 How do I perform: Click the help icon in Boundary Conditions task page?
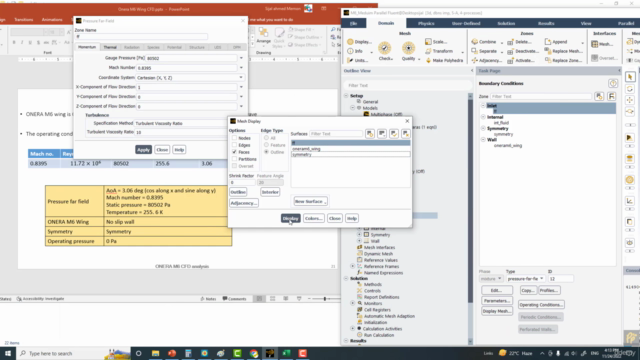(x=613, y=83)
